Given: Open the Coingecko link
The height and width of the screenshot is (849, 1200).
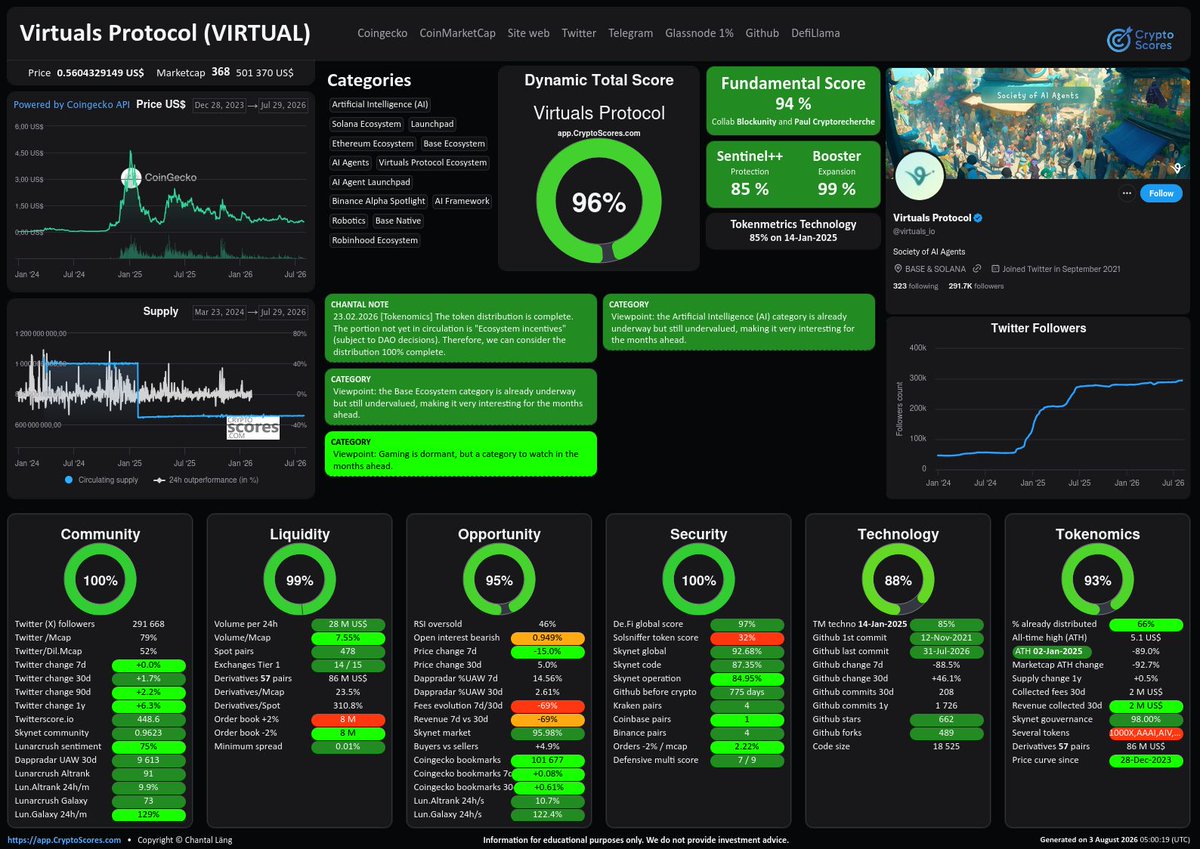Looking at the screenshot, I should [x=382, y=33].
